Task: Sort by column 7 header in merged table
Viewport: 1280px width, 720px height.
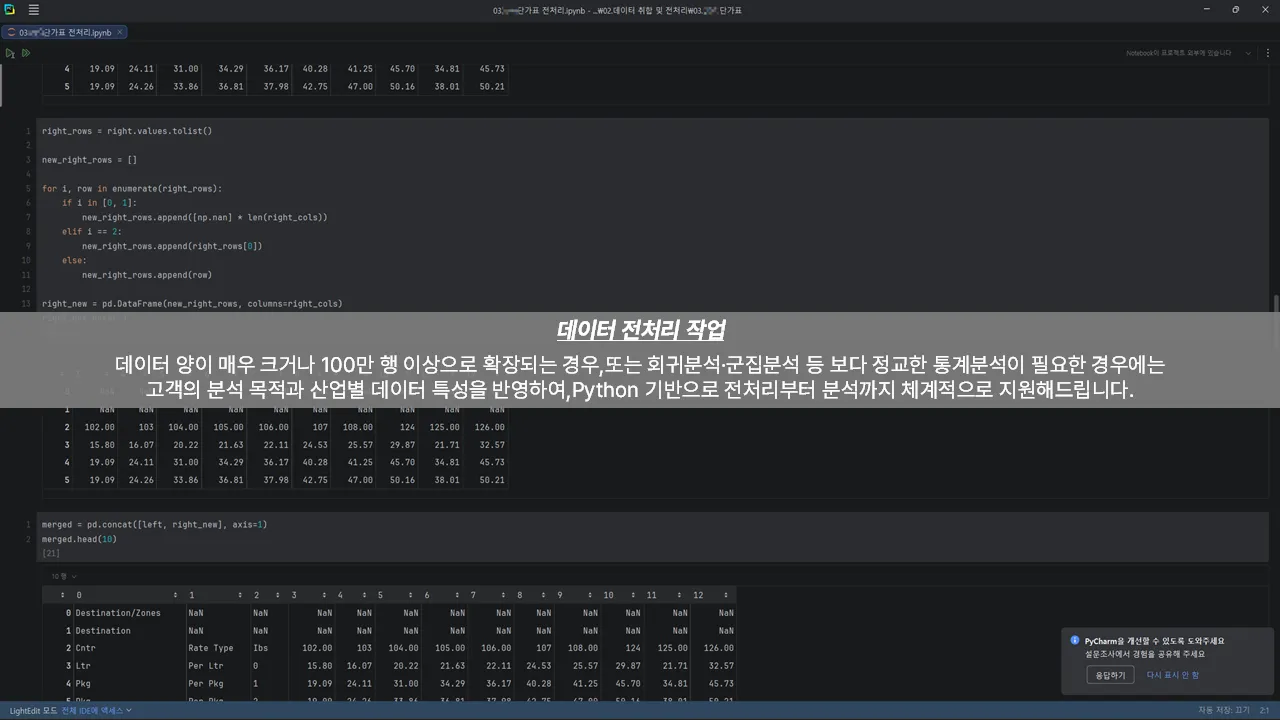Action: pyautogui.click(x=490, y=595)
